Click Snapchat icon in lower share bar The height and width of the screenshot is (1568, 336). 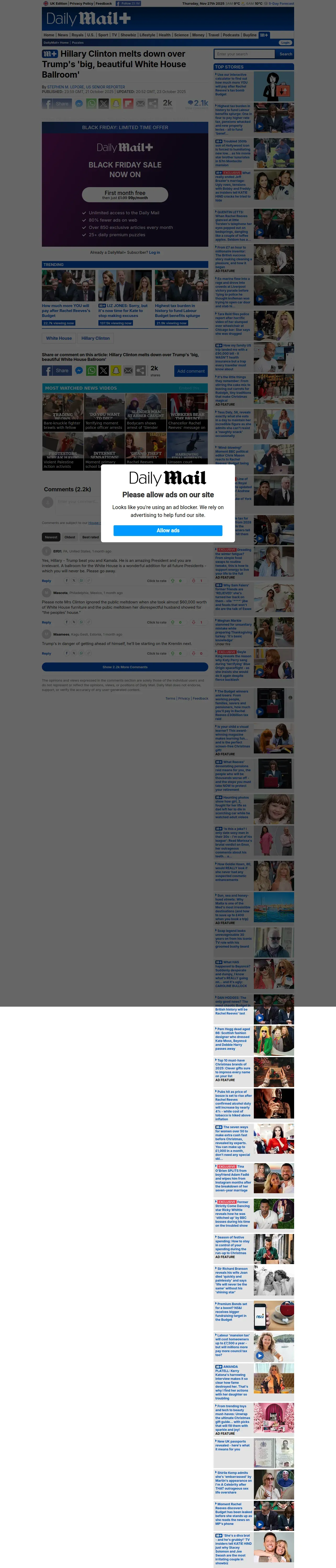point(116,370)
